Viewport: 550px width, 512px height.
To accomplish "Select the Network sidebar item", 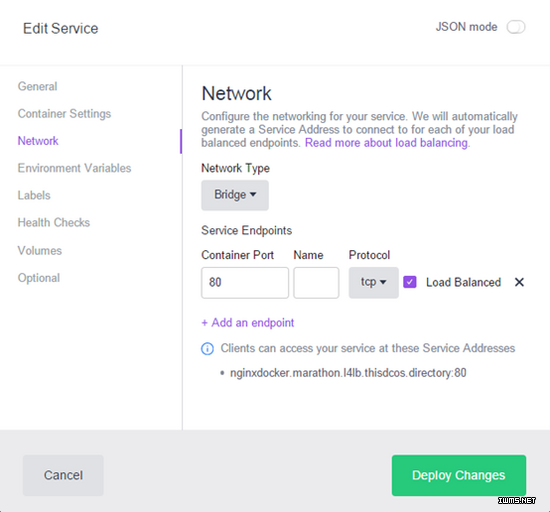I will pos(38,141).
